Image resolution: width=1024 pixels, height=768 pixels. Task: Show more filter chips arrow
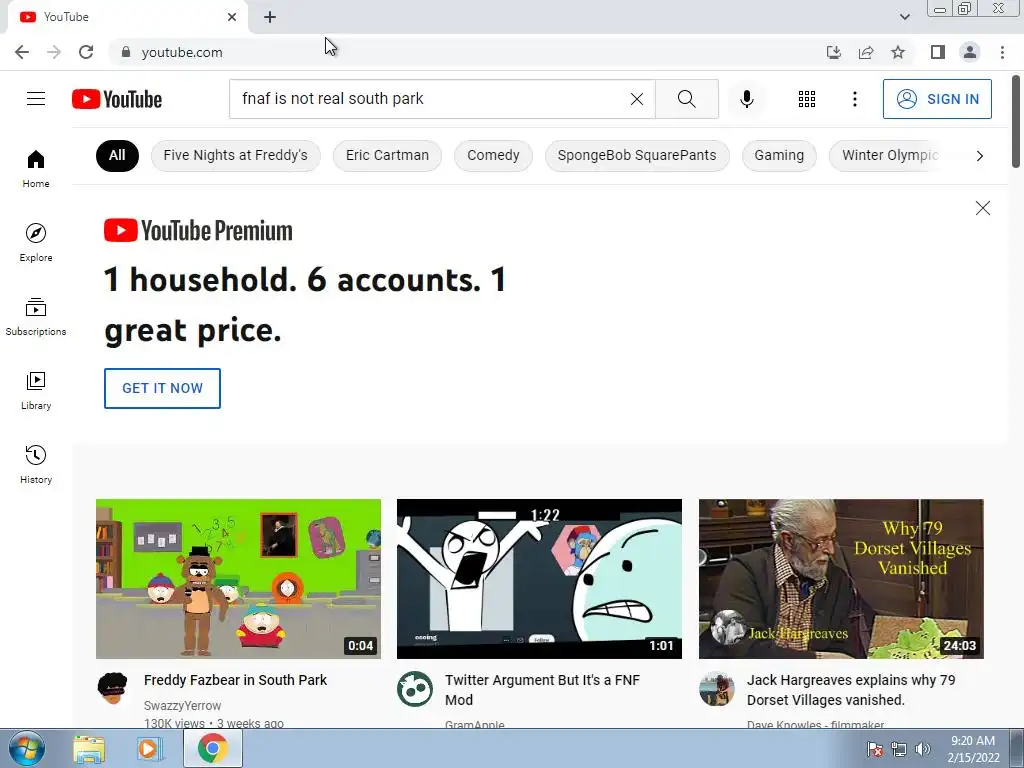[980, 155]
